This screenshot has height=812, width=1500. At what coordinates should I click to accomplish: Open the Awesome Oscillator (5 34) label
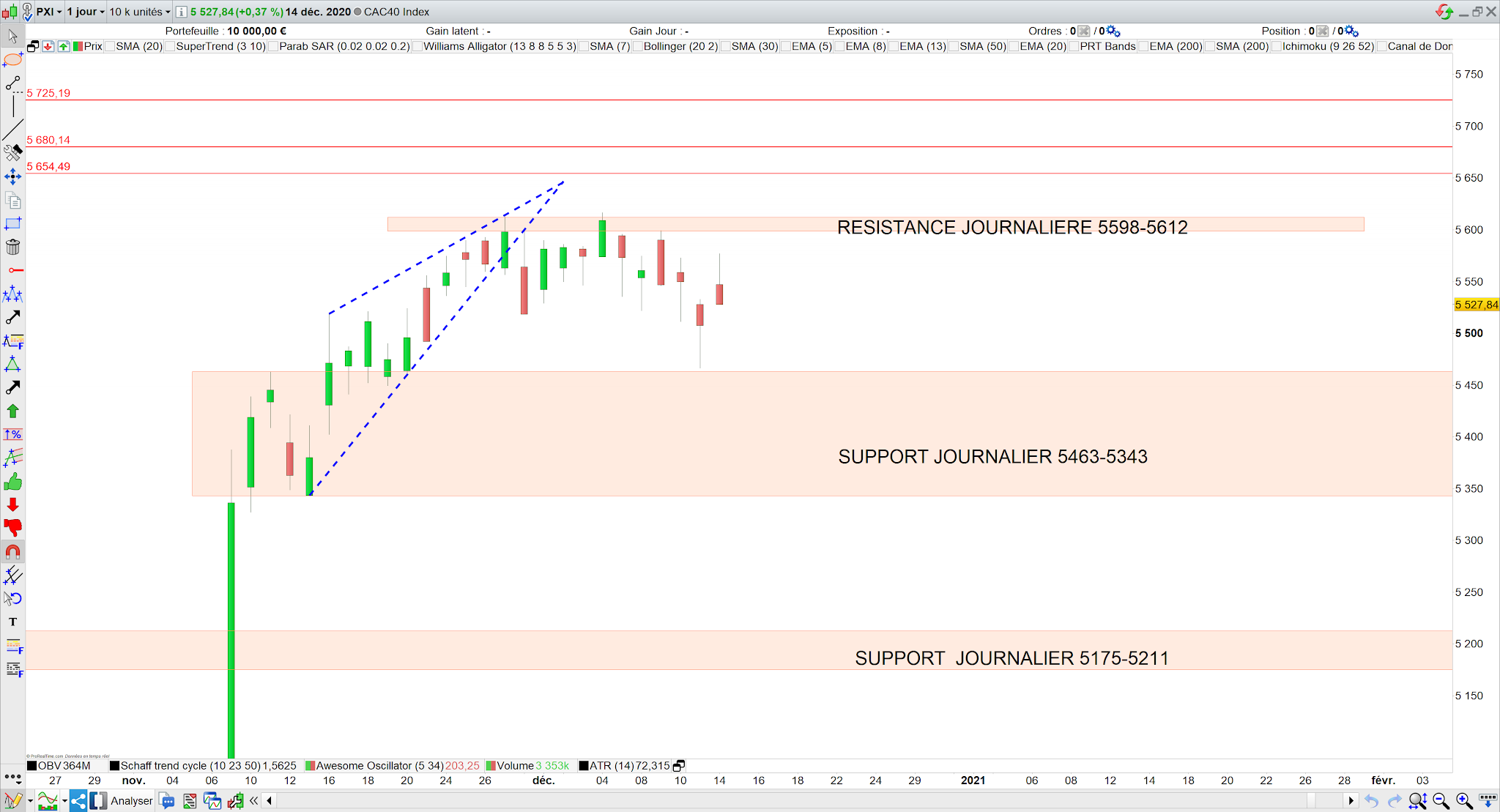point(379,766)
